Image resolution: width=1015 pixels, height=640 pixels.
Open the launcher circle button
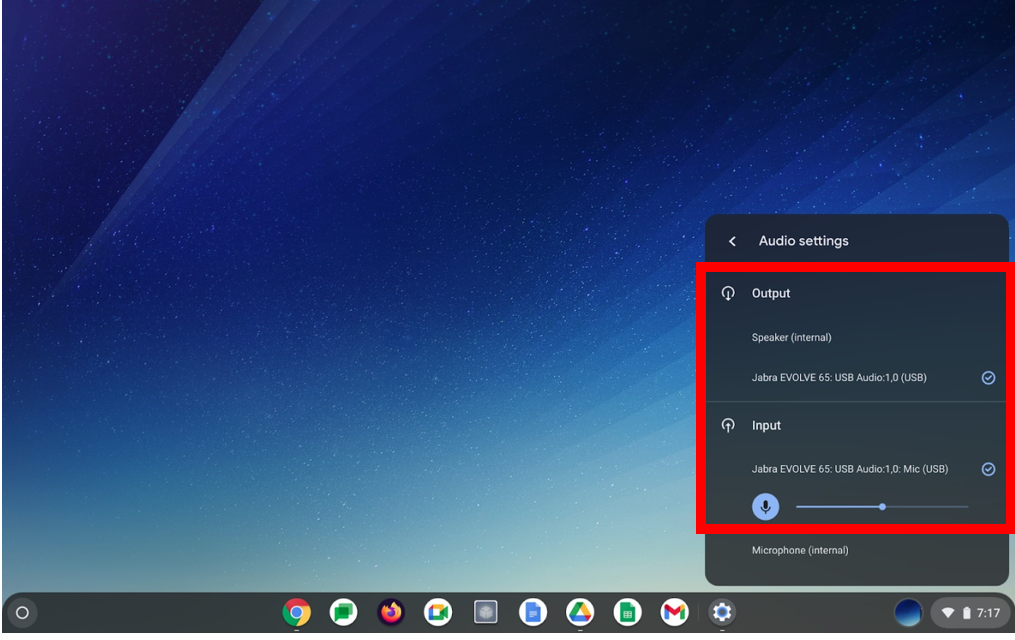[x=22, y=612]
